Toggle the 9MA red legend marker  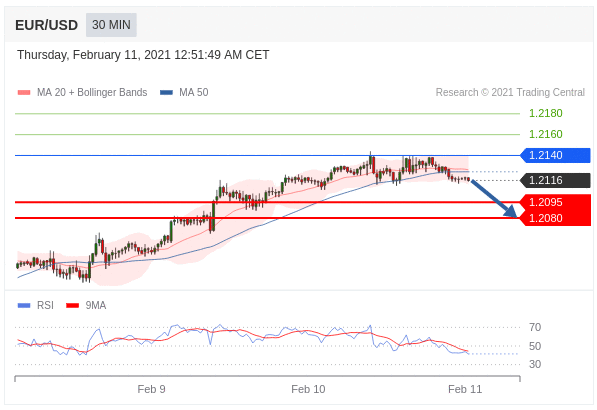[72, 305]
